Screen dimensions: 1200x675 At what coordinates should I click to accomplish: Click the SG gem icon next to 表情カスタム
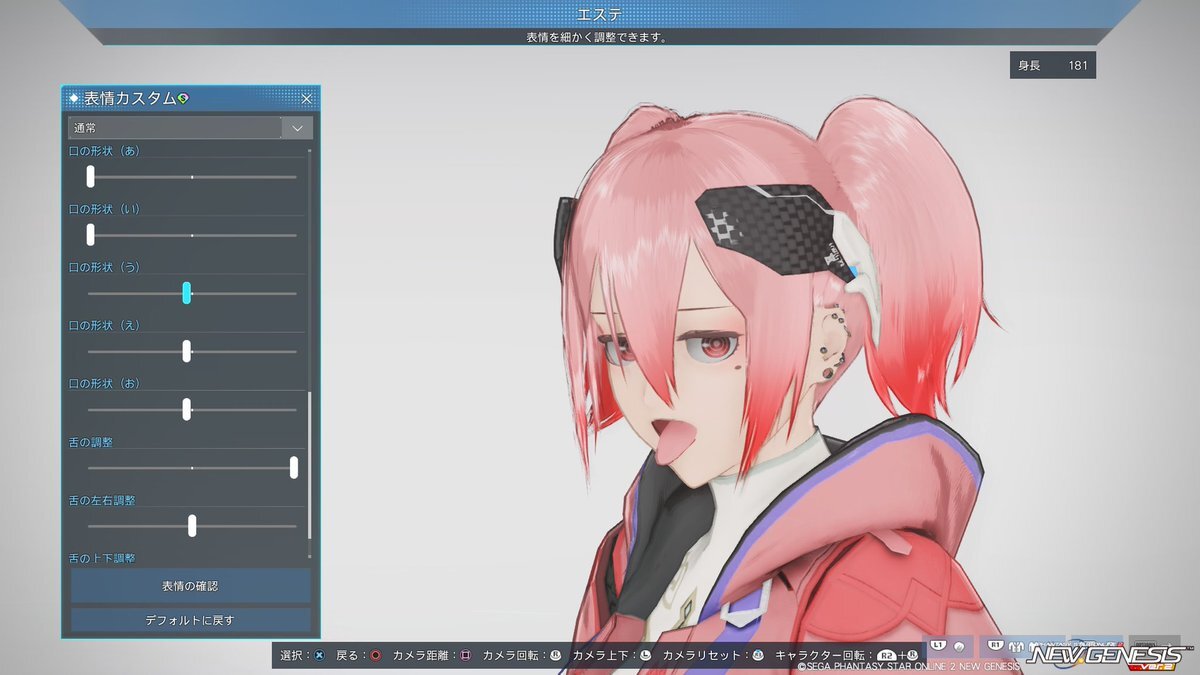tap(183, 98)
